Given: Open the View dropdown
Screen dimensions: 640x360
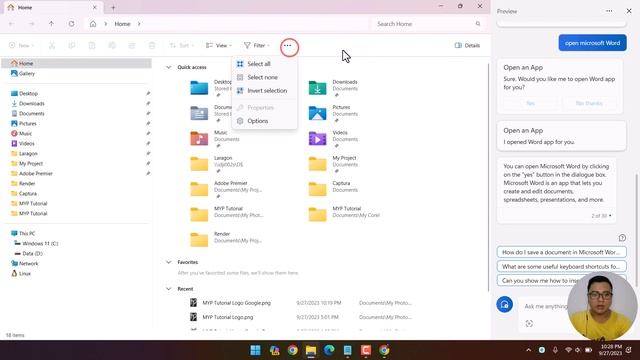Looking at the screenshot, I should point(219,45).
